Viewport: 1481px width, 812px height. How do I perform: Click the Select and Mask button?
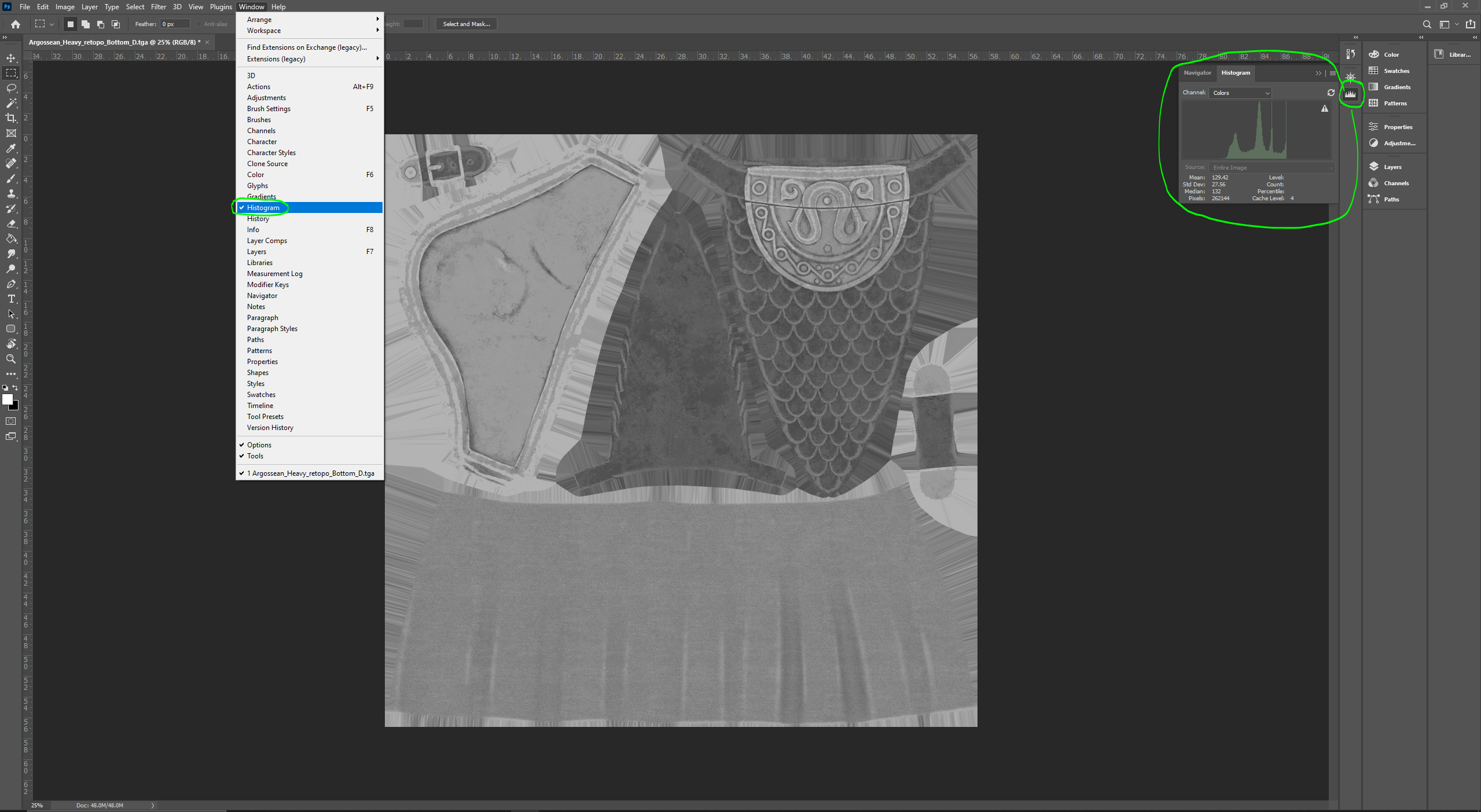466,24
